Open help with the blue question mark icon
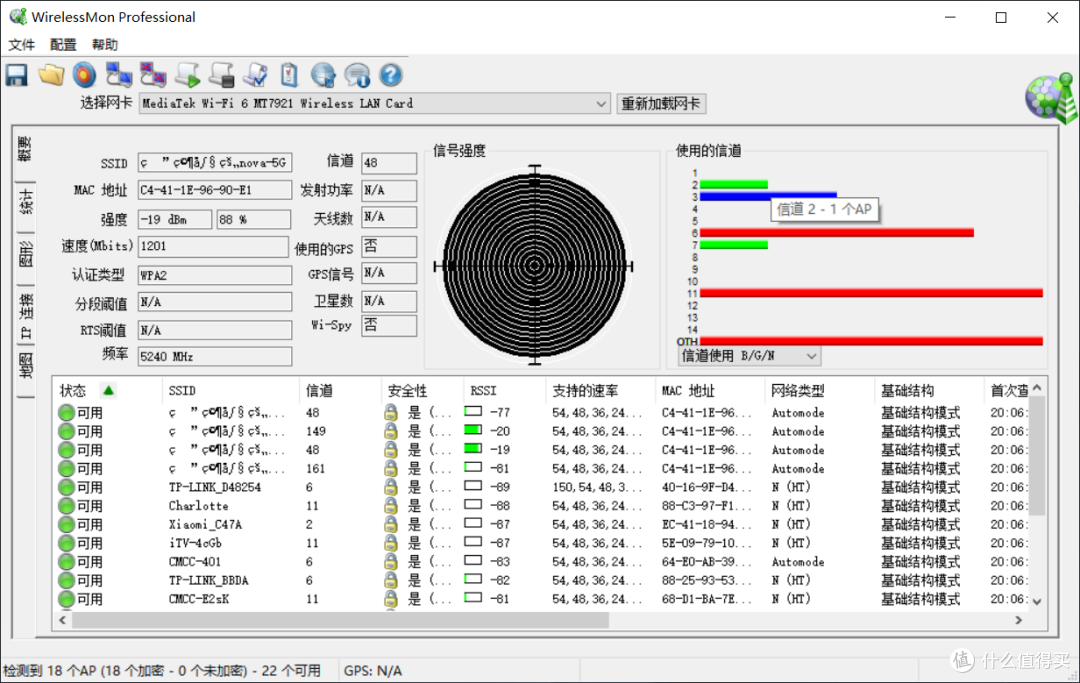 tap(391, 75)
